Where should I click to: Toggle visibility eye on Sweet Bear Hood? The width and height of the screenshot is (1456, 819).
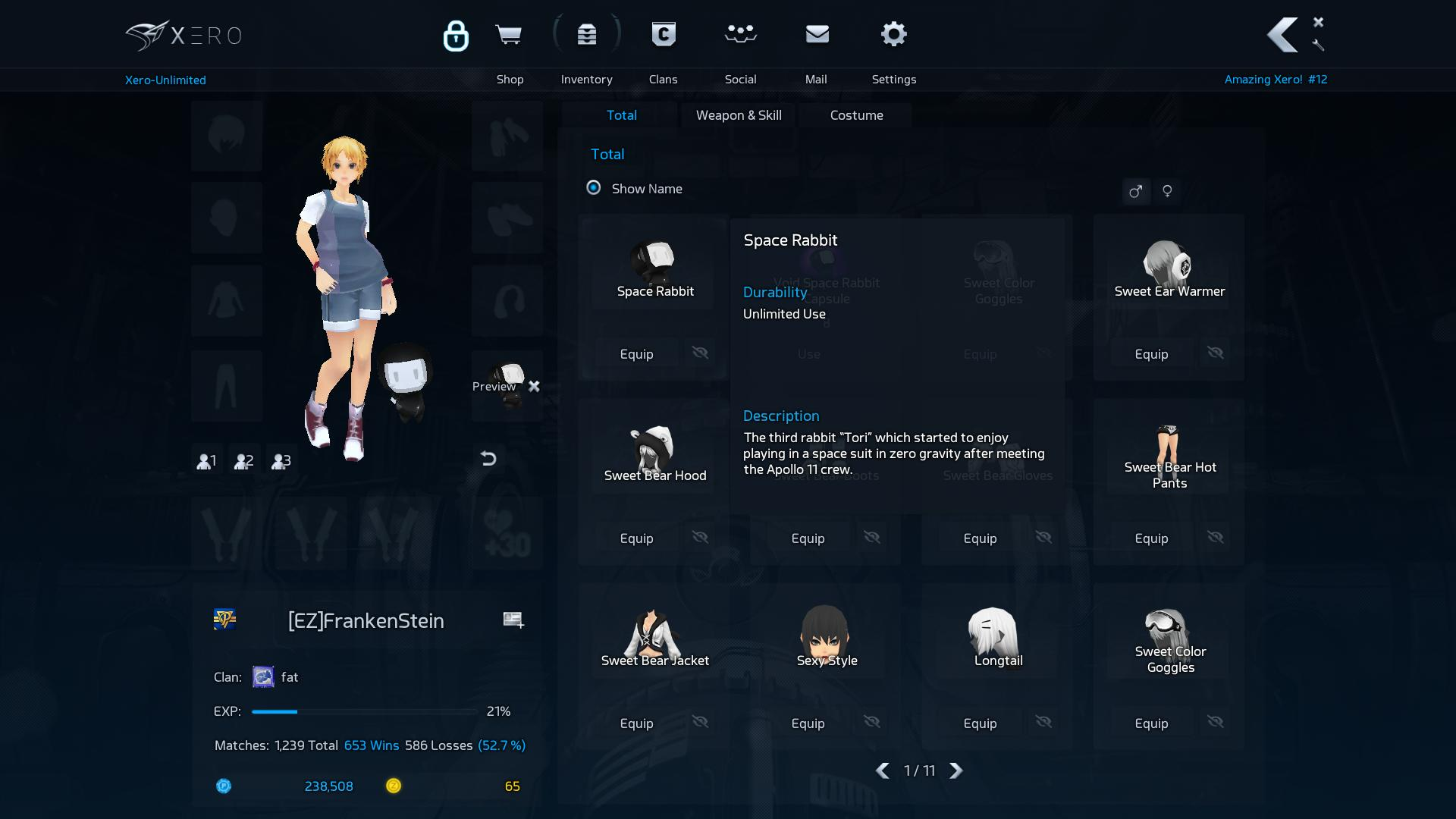click(700, 538)
